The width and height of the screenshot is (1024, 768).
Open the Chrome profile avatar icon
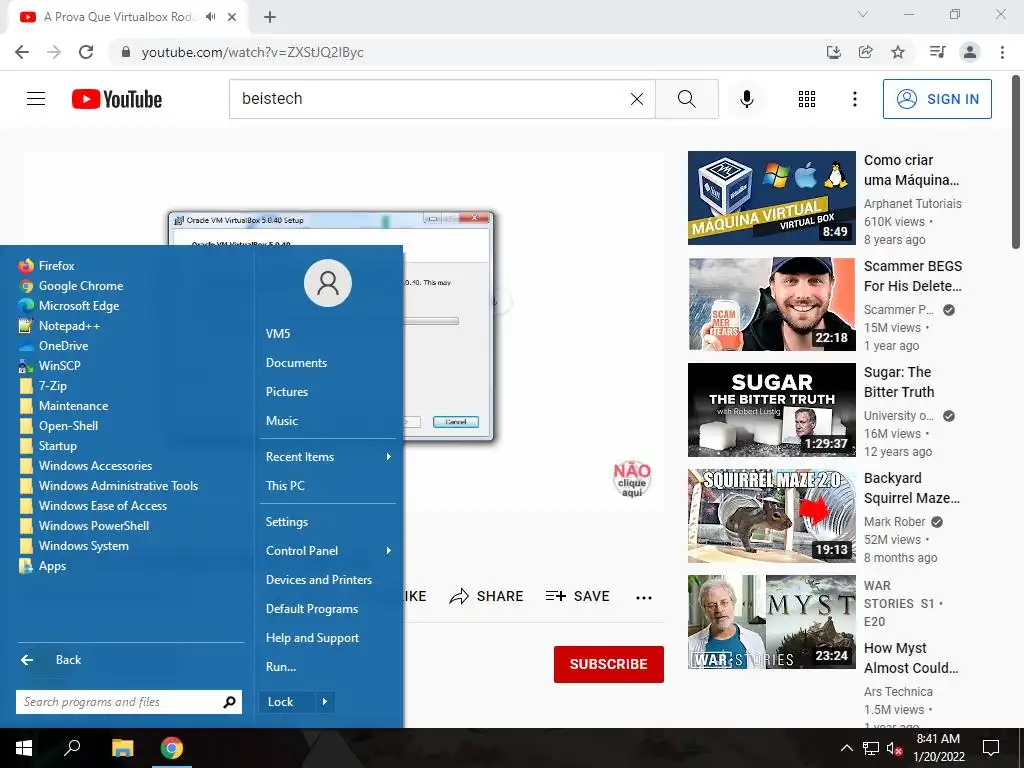(x=970, y=52)
